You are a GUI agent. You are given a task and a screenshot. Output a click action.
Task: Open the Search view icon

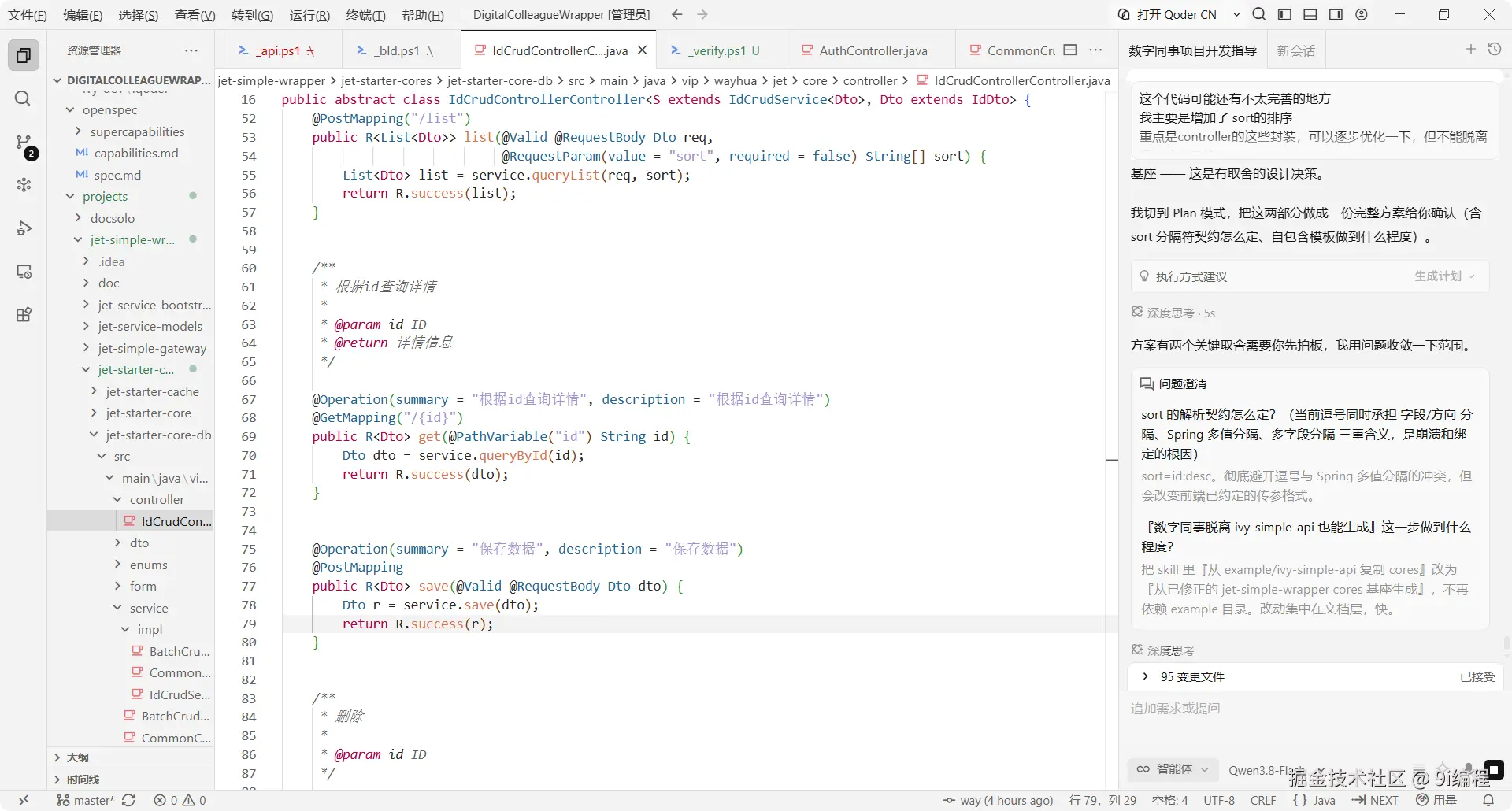(x=24, y=98)
